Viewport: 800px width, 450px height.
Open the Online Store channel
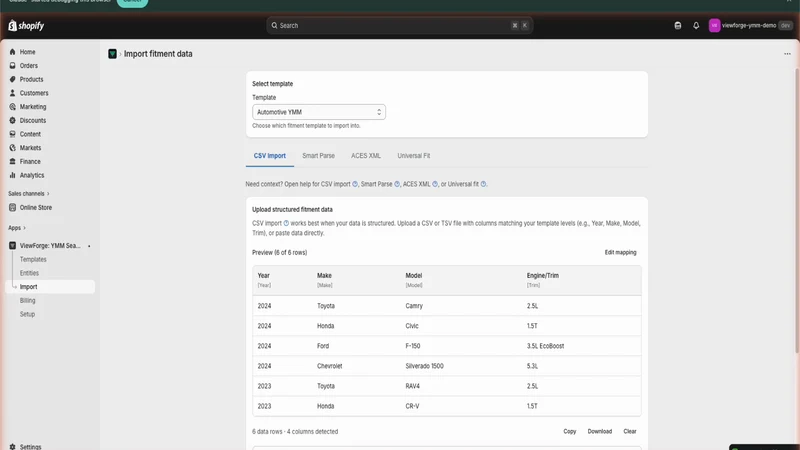pyautogui.click(x=36, y=208)
